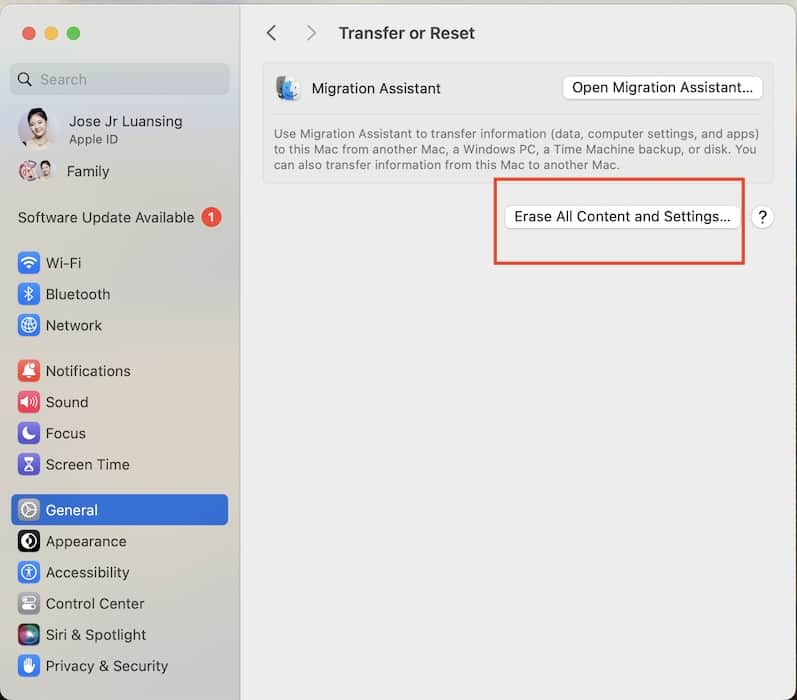Open Focus moon icon

29,433
